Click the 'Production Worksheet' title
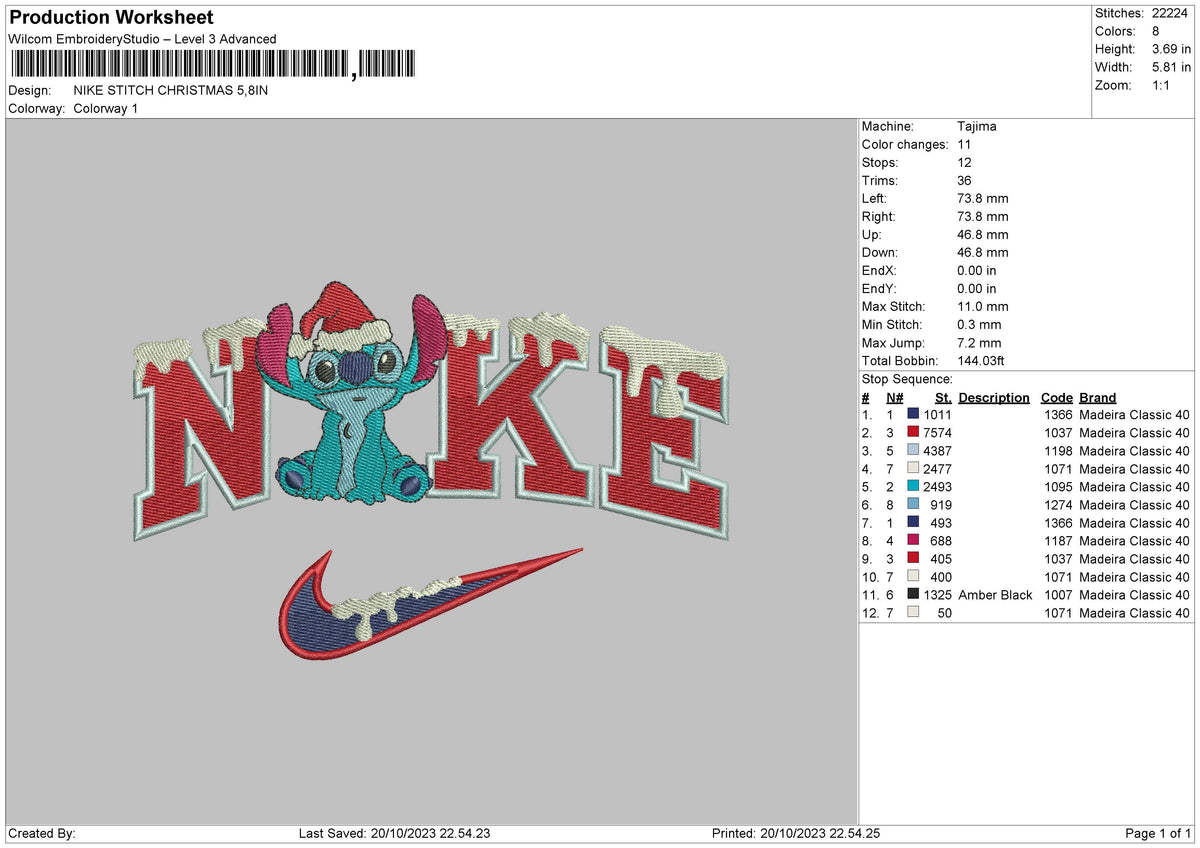This screenshot has height=848, width=1200. click(111, 18)
